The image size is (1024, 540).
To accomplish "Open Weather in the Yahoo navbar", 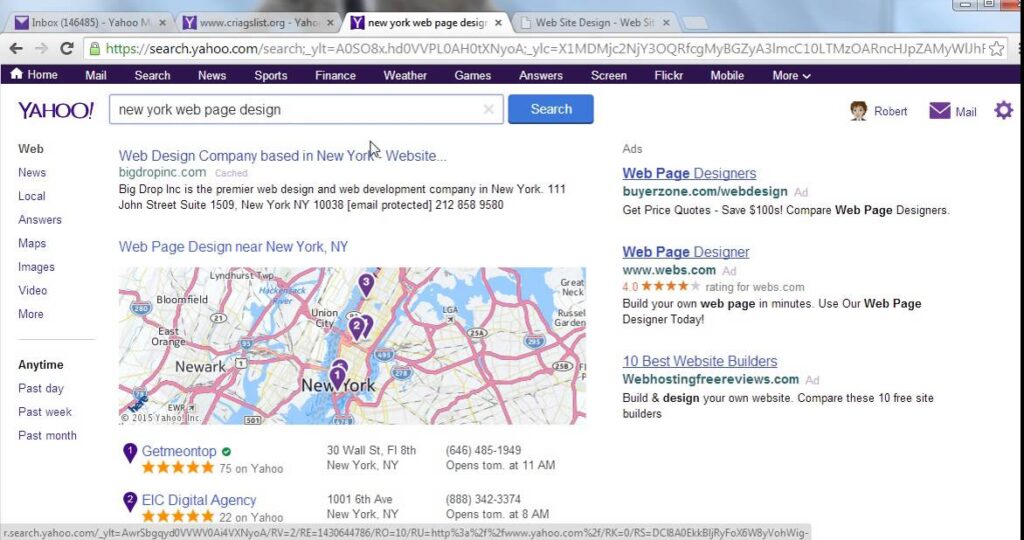I will point(405,76).
